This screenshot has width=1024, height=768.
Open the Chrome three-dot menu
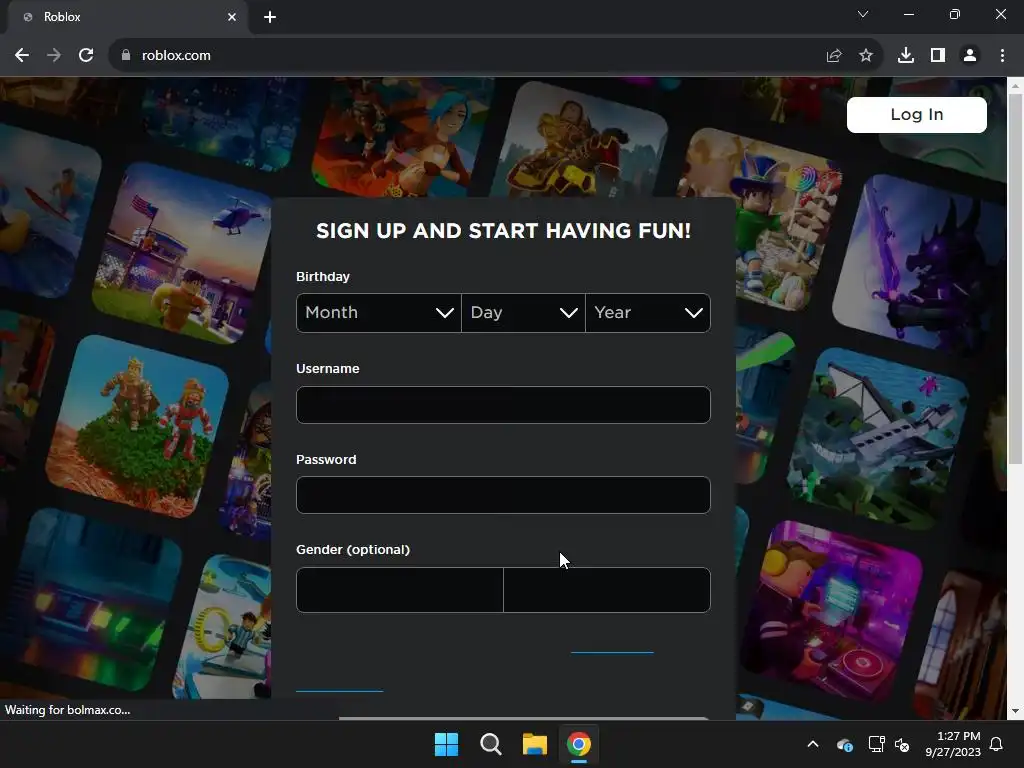pyautogui.click(x=1002, y=56)
